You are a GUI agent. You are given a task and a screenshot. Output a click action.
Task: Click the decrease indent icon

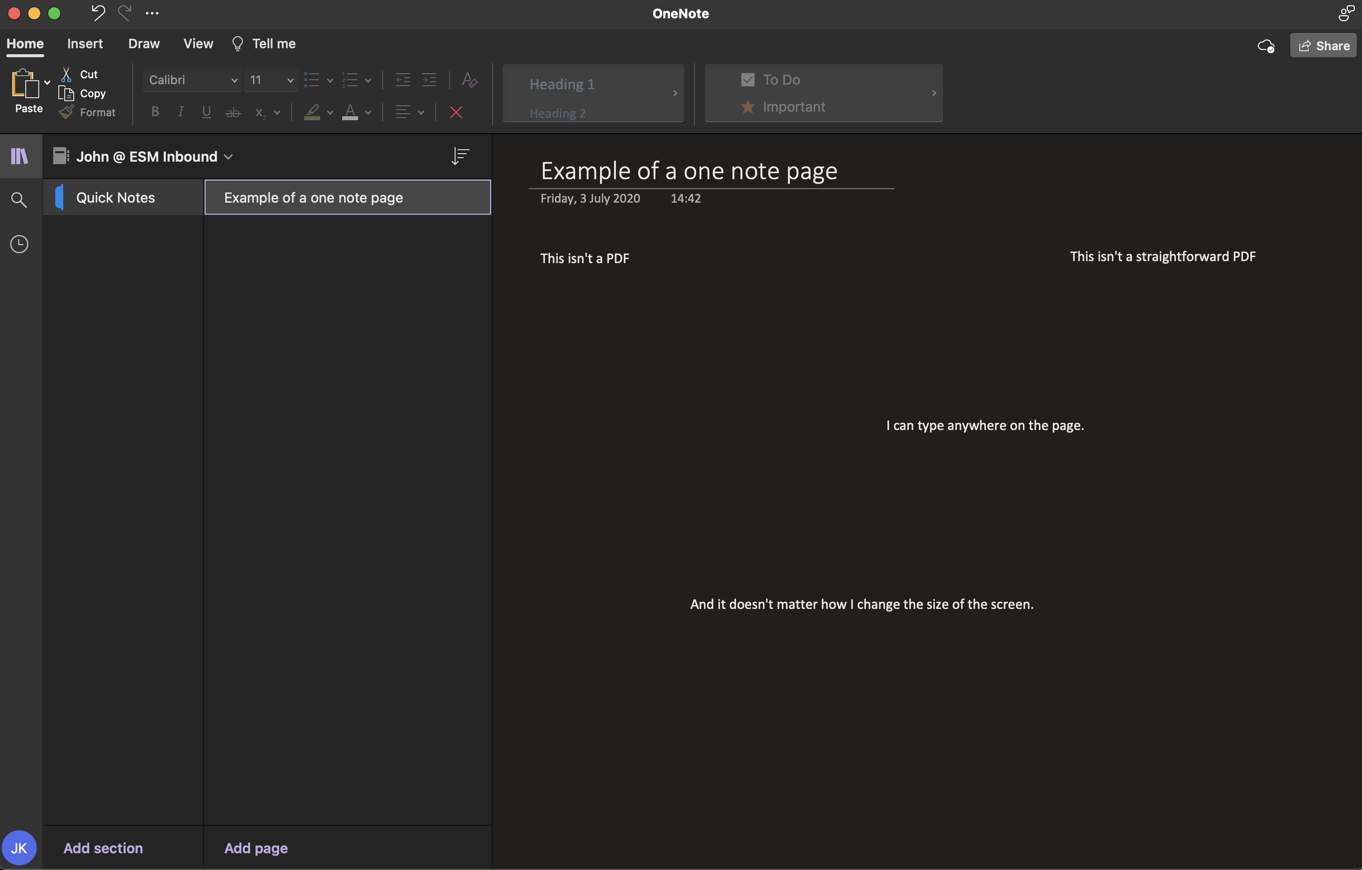[x=403, y=80]
